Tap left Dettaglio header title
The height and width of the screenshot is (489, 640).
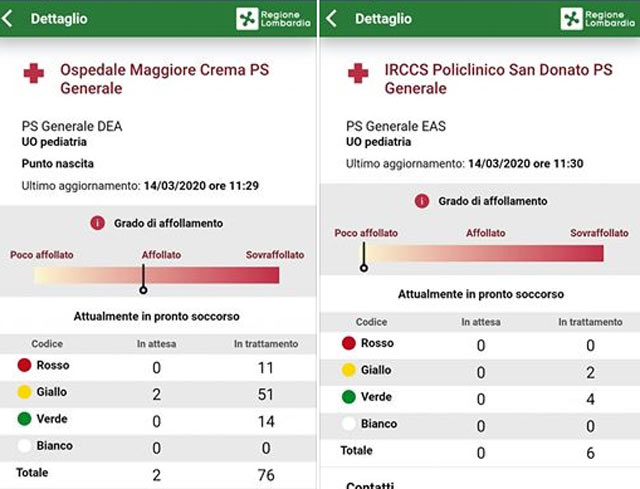tap(59, 18)
